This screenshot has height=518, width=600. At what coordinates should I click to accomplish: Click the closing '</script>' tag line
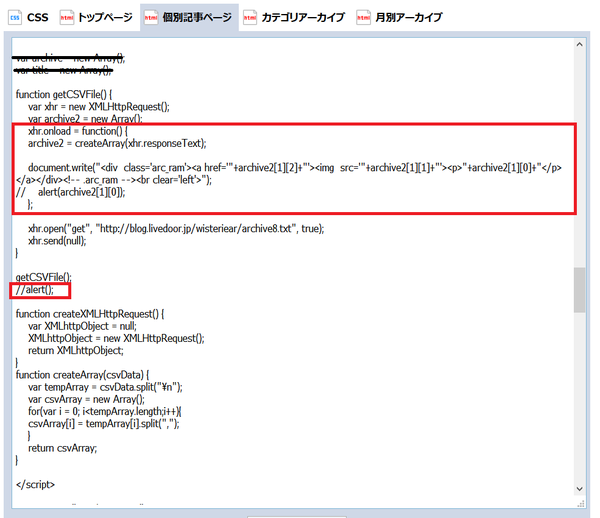[35, 485]
